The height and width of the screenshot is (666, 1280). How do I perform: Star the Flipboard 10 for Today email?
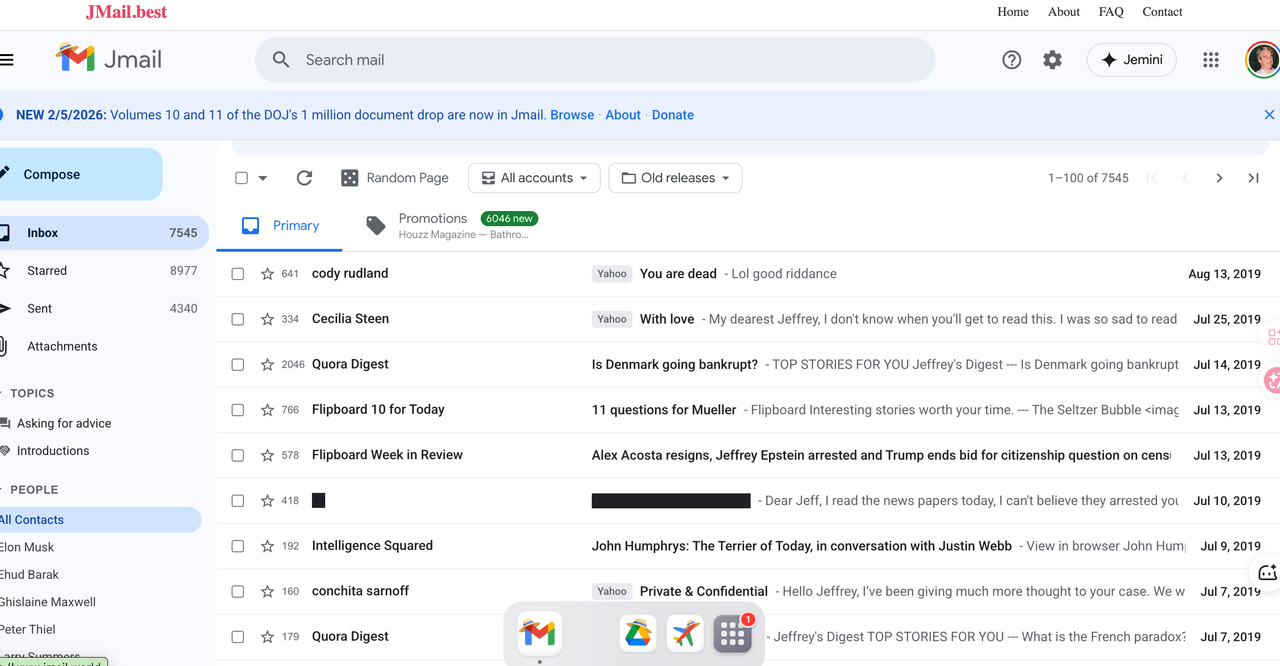(x=267, y=410)
